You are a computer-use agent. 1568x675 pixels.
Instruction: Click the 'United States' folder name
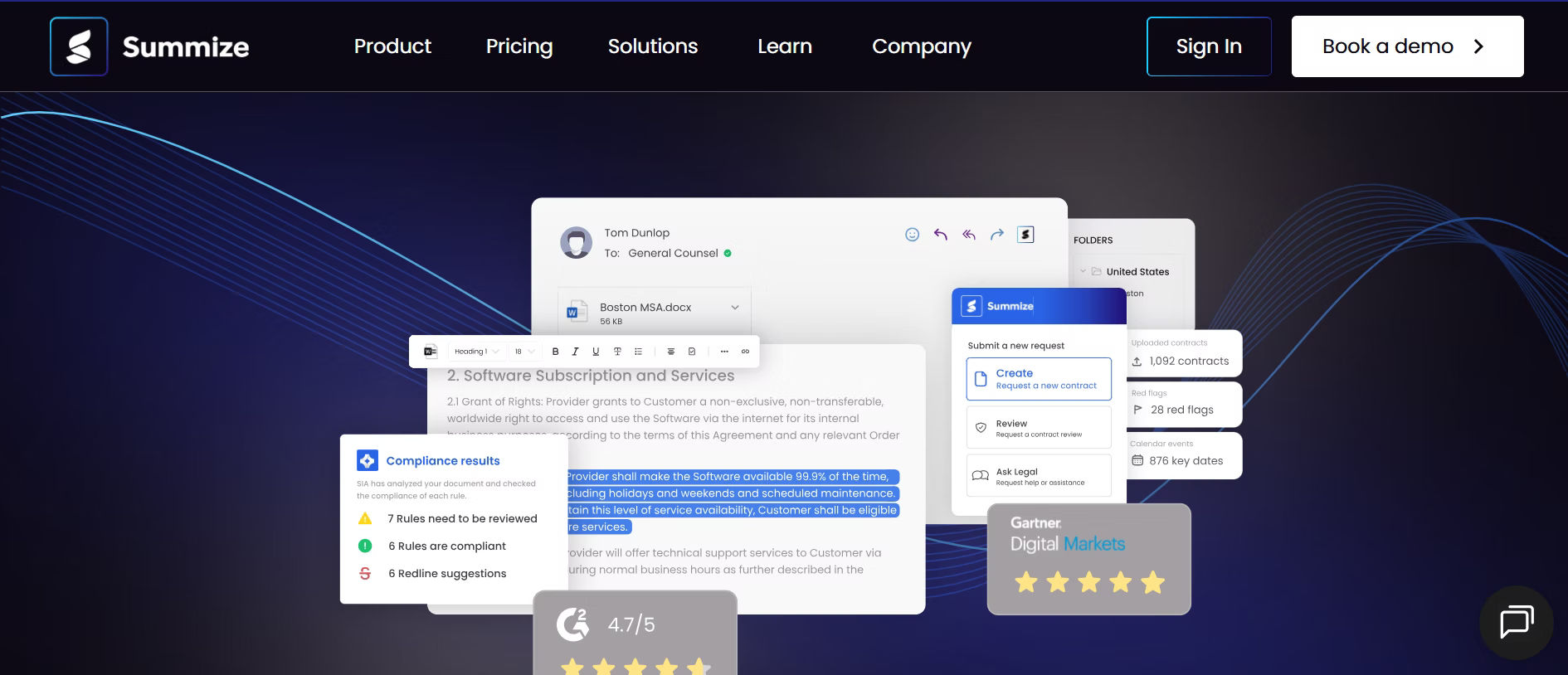pos(1137,271)
